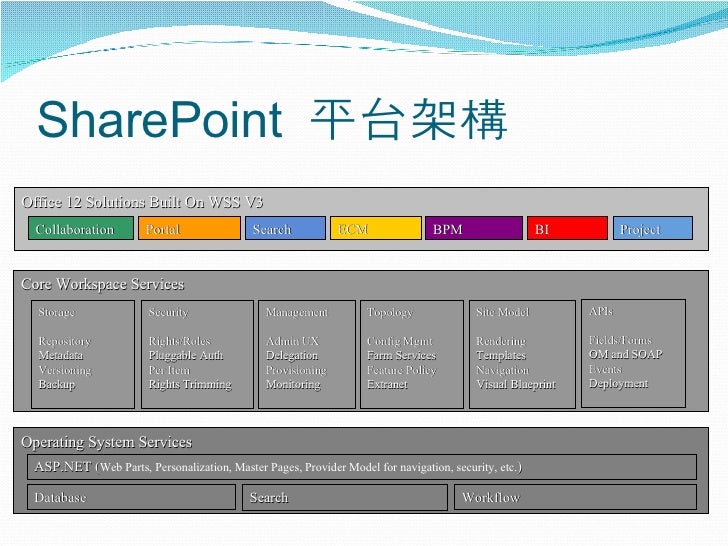This screenshot has height=546, width=728.
Task: Select the Database box
Action: coord(131,497)
